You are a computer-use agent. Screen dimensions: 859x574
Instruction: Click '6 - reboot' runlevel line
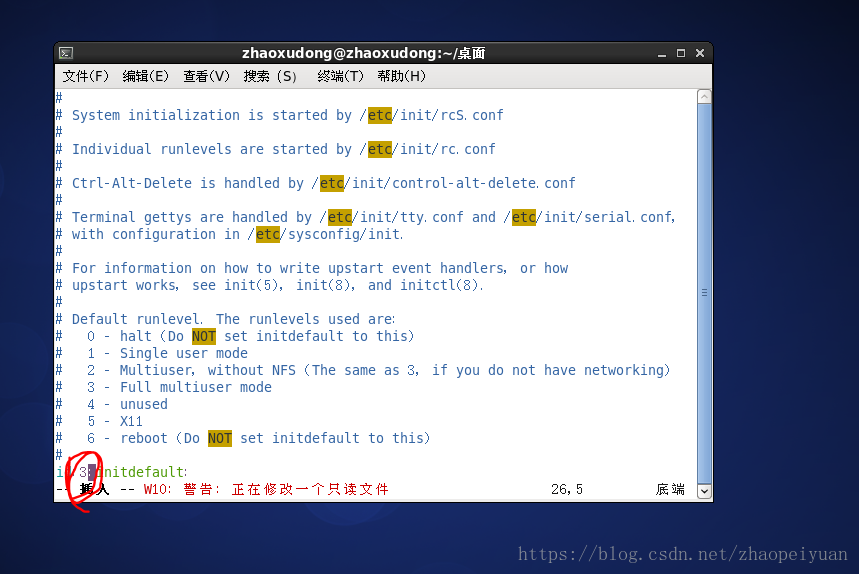tap(243, 438)
